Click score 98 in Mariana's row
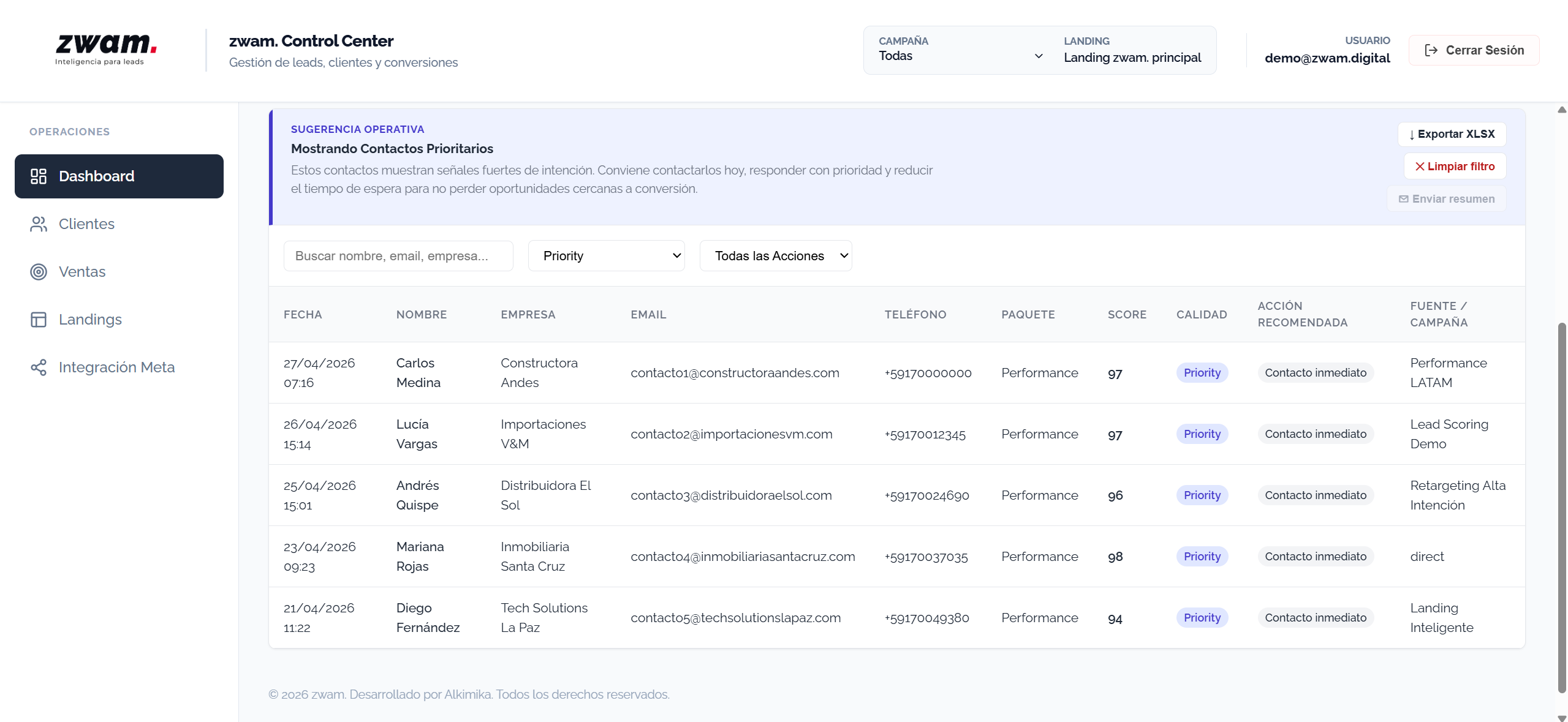This screenshot has width=1568, height=722. pos(1115,557)
